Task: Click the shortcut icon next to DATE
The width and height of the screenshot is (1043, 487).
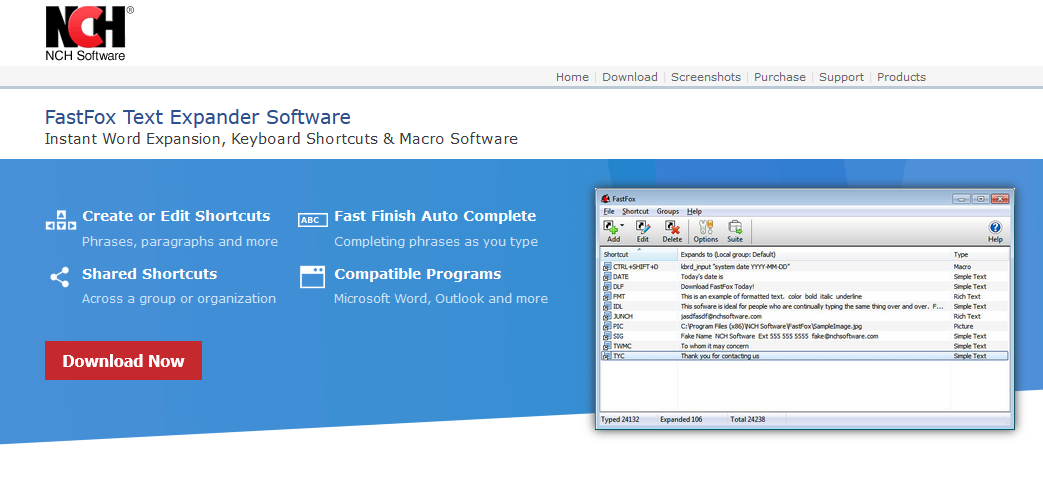Action: [x=607, y=276]
